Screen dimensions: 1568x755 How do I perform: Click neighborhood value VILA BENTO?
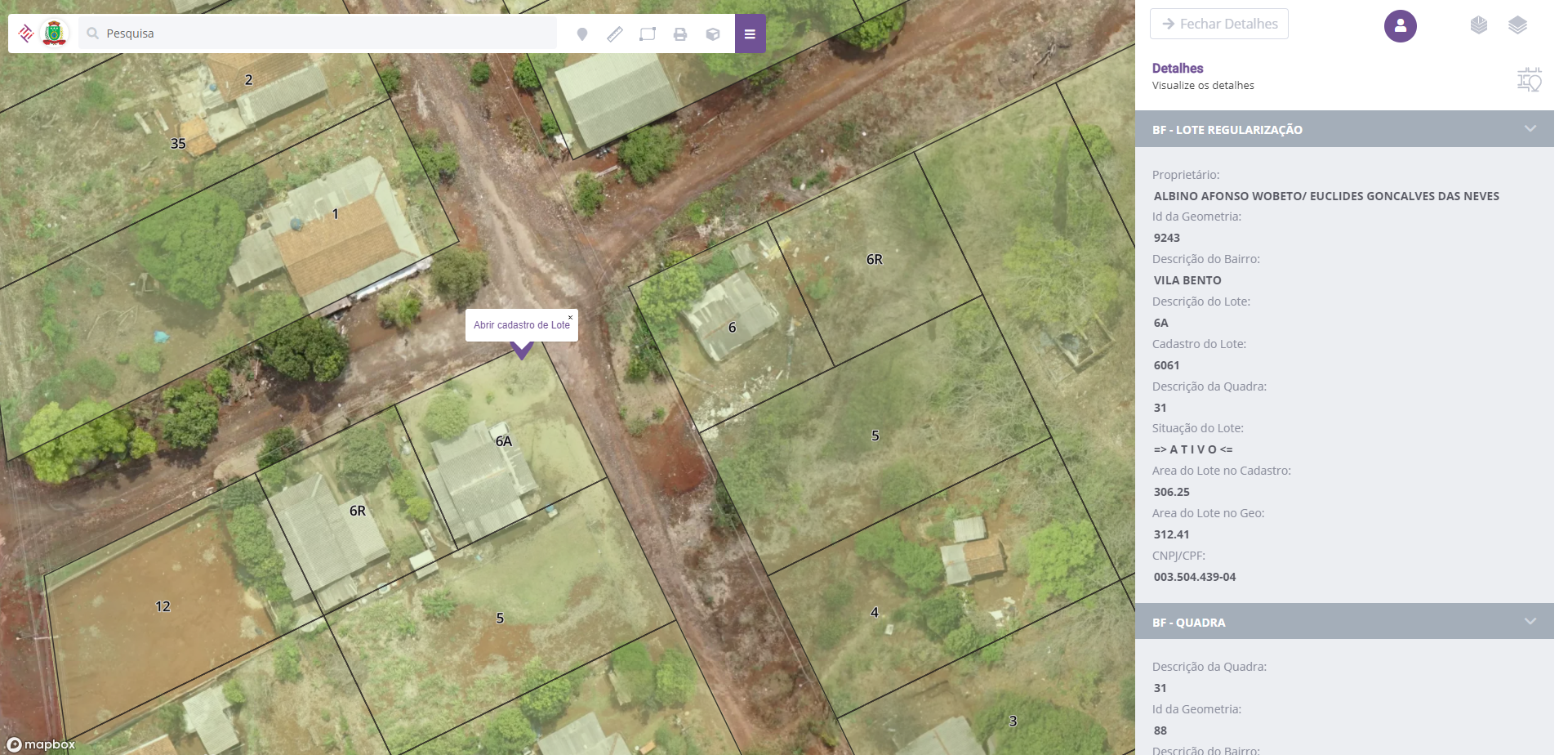pos(1187,280)
